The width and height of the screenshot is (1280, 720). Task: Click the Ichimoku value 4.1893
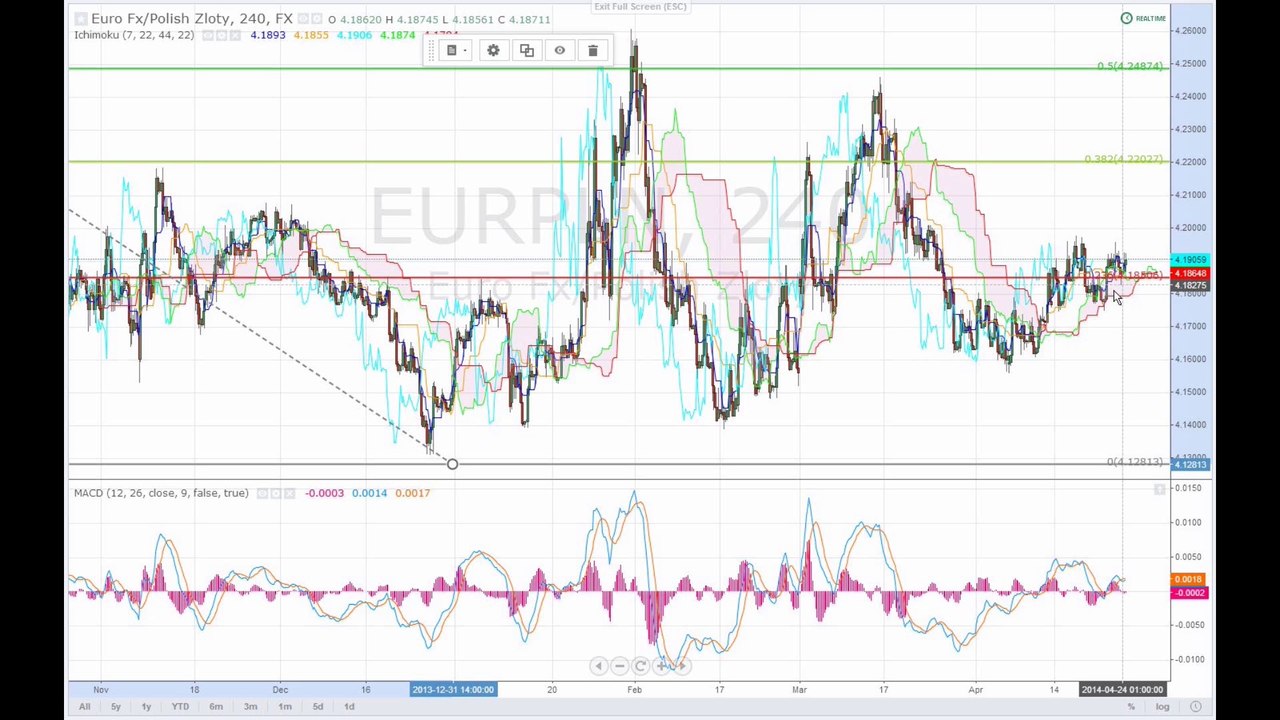[x=268, y=36]
